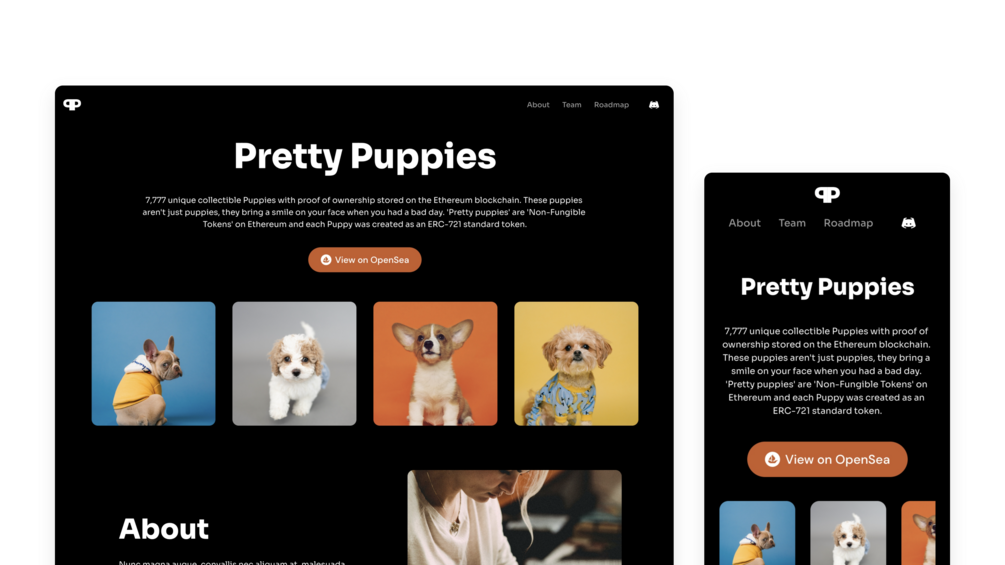Select About in the mobile navigation
1005x565 pixels.
744,223
